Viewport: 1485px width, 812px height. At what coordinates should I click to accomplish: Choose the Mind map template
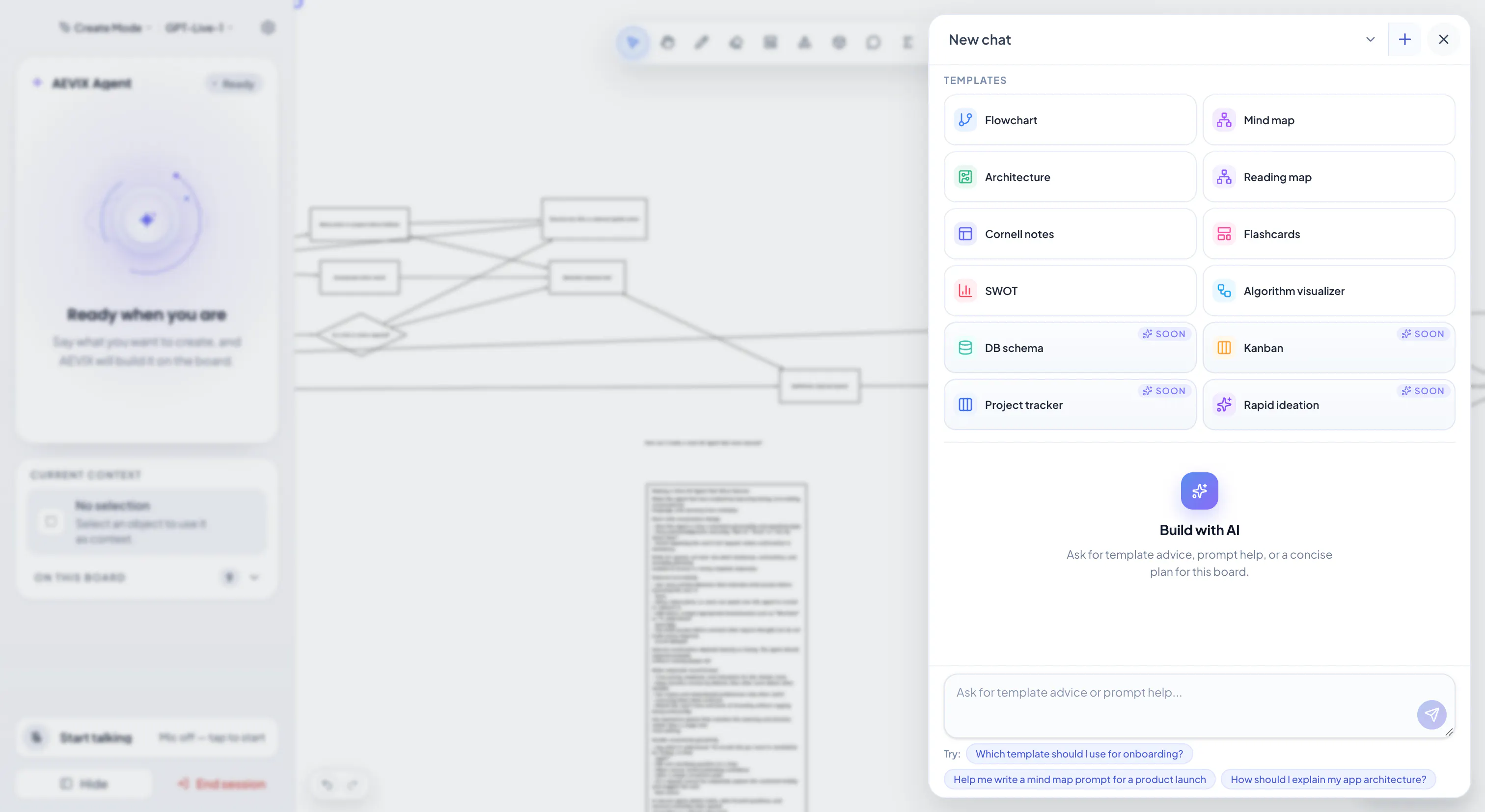(1329, 120)
